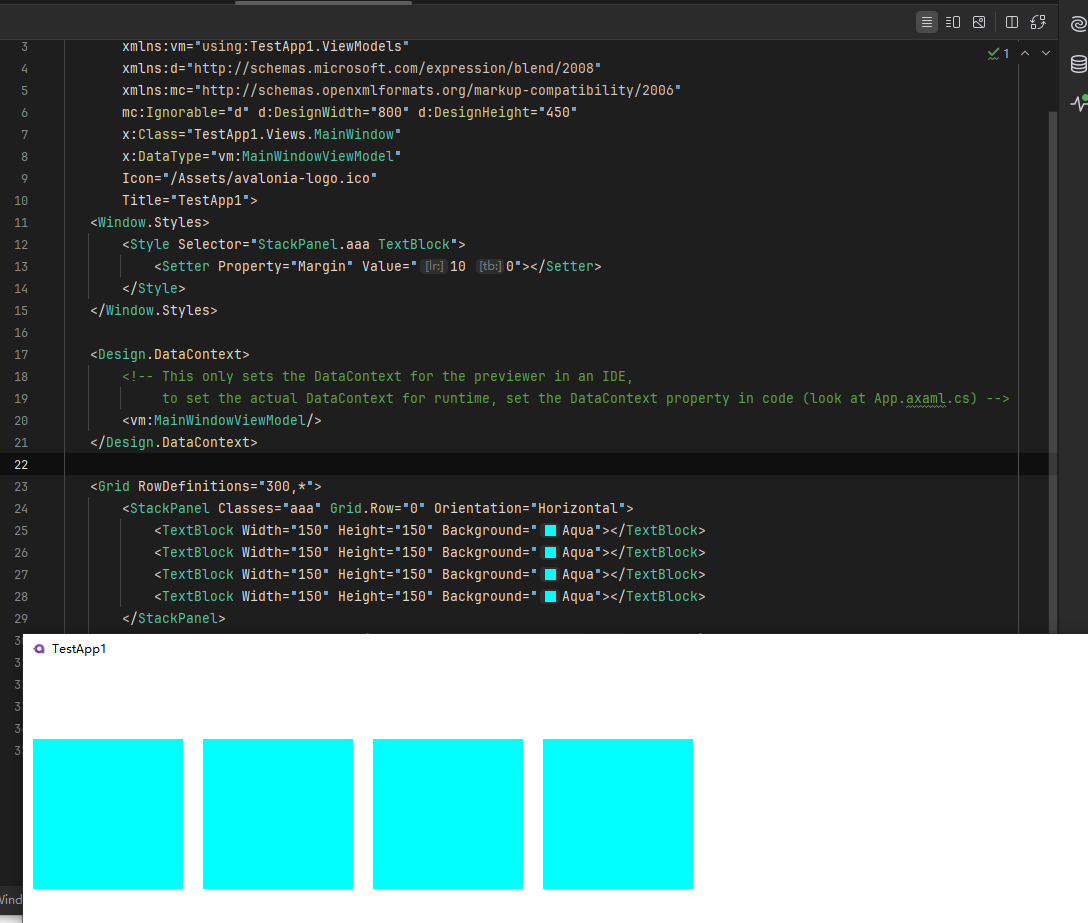Viewport: 1088px width, 923px height.
Task: Switch to preview-only view mode
Action: click(x=979, y=22)
